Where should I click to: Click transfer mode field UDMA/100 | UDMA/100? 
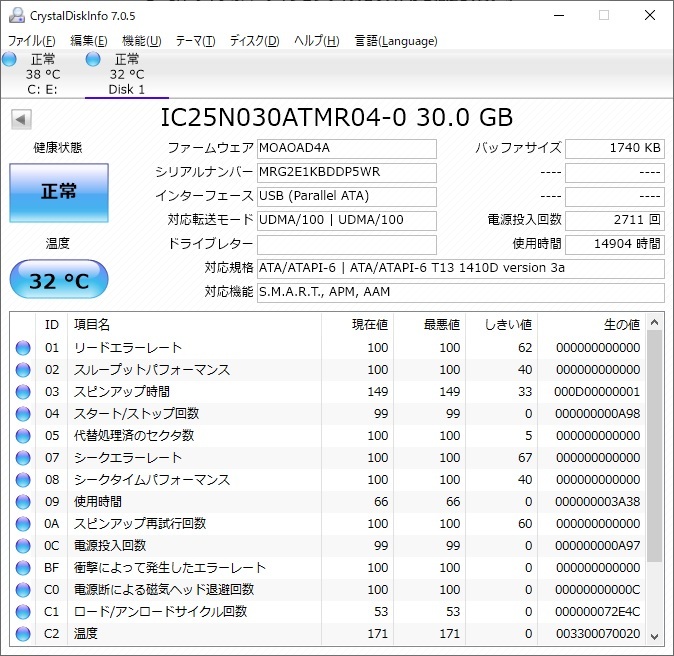point(347,221)
